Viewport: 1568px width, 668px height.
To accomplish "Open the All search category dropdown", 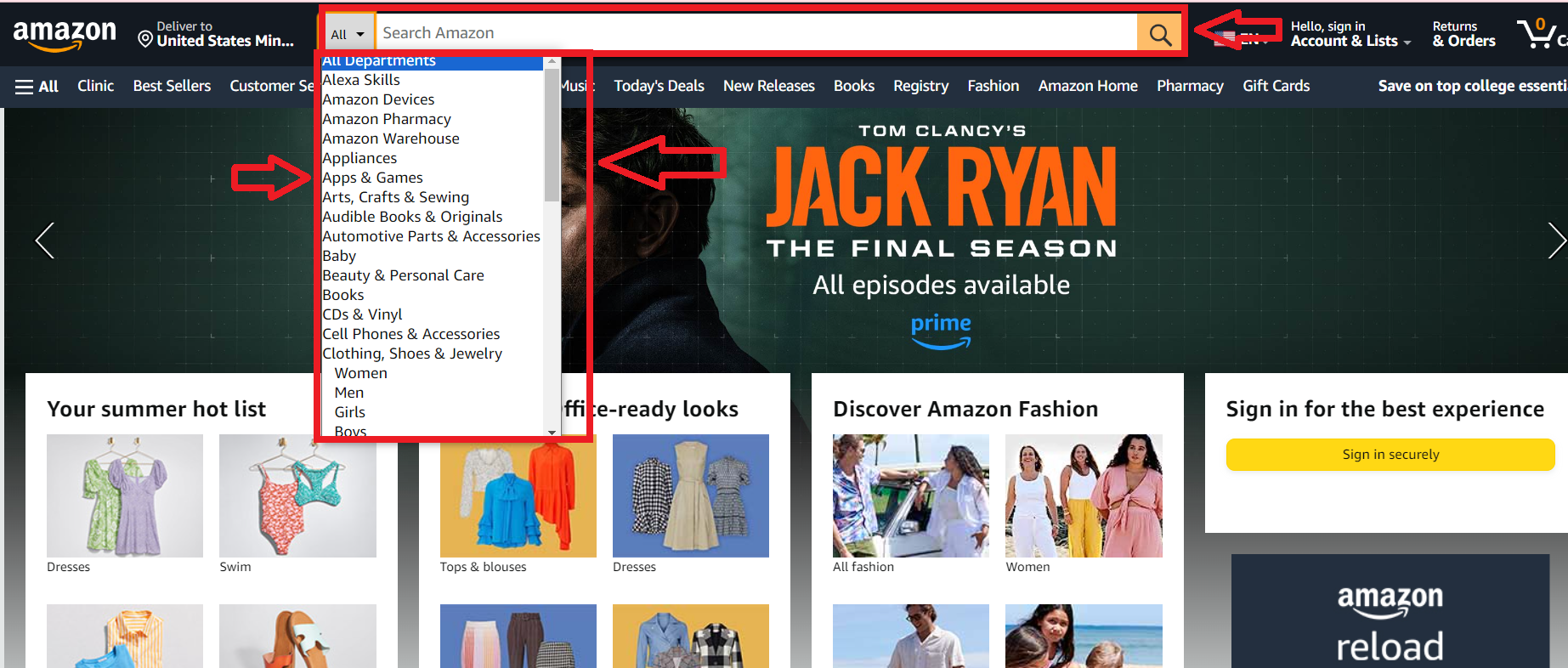I will pos(348,34).
